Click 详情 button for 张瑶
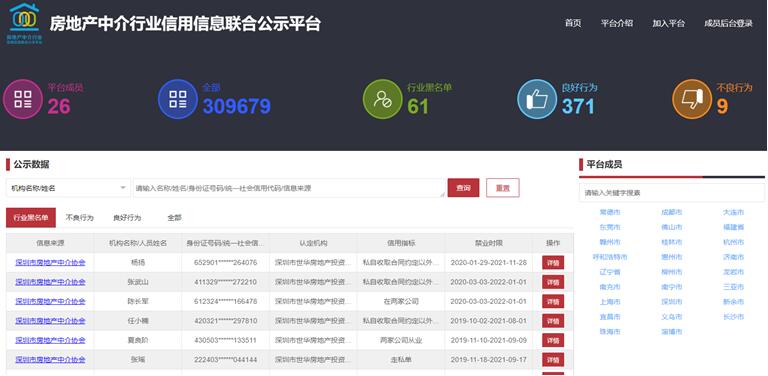Viewport: 768px width, 376px height. 553,360
